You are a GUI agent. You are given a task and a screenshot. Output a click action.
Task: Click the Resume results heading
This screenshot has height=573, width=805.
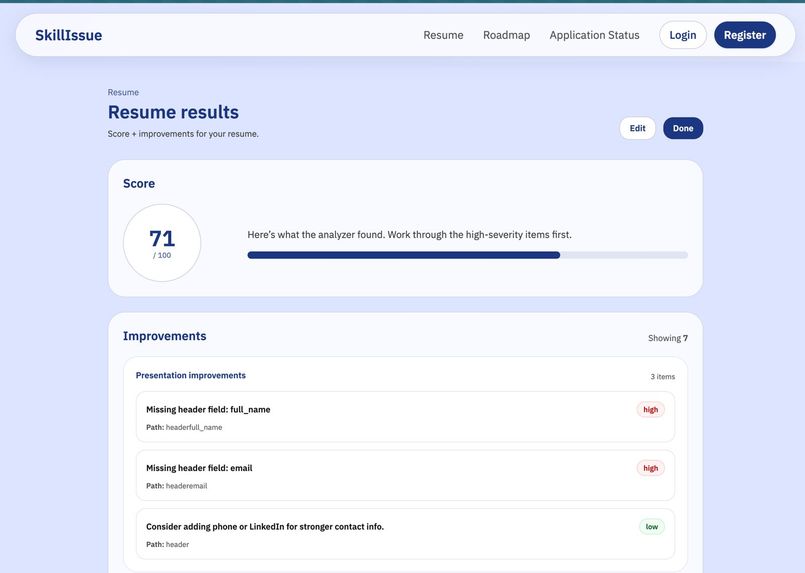pos(173,112)
